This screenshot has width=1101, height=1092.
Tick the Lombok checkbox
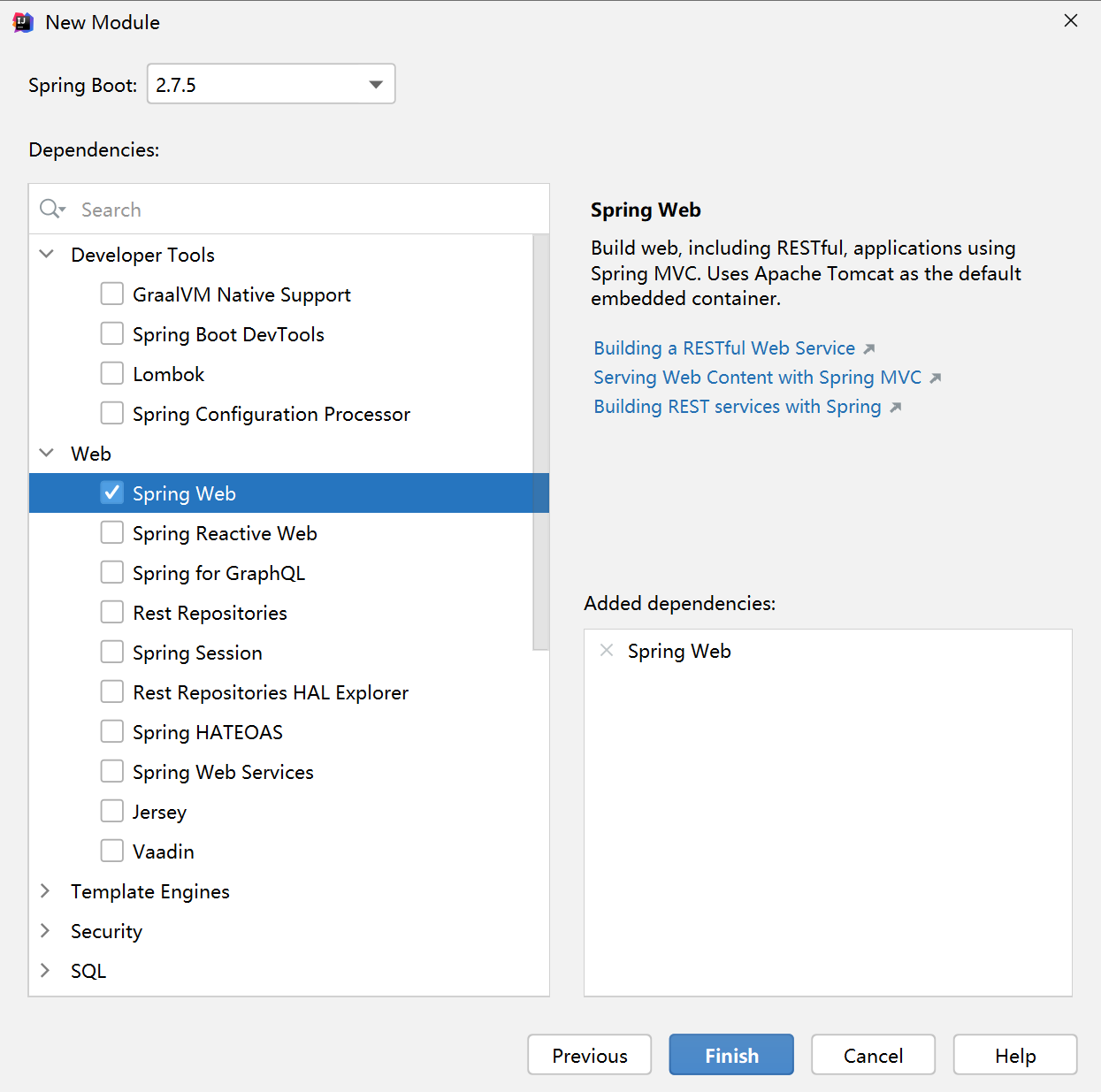tap(112, 373)
